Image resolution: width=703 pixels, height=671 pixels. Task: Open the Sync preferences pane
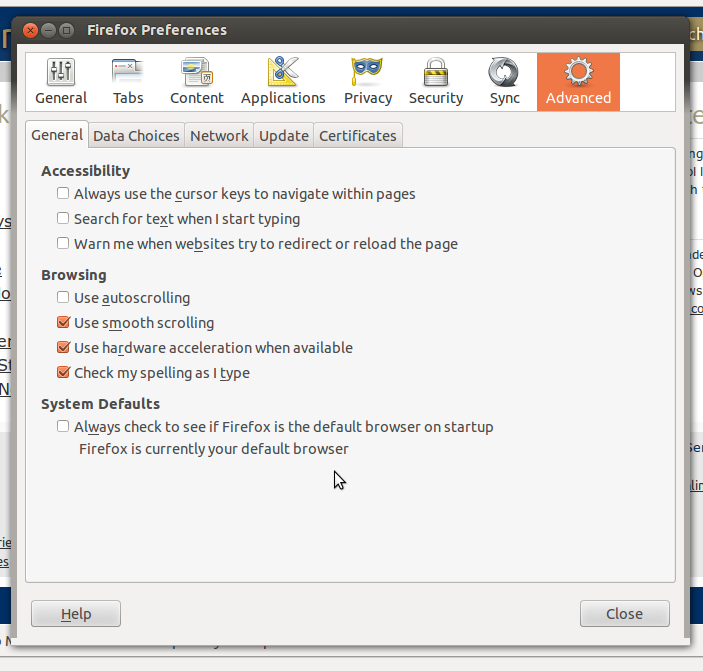pos(504,82)
